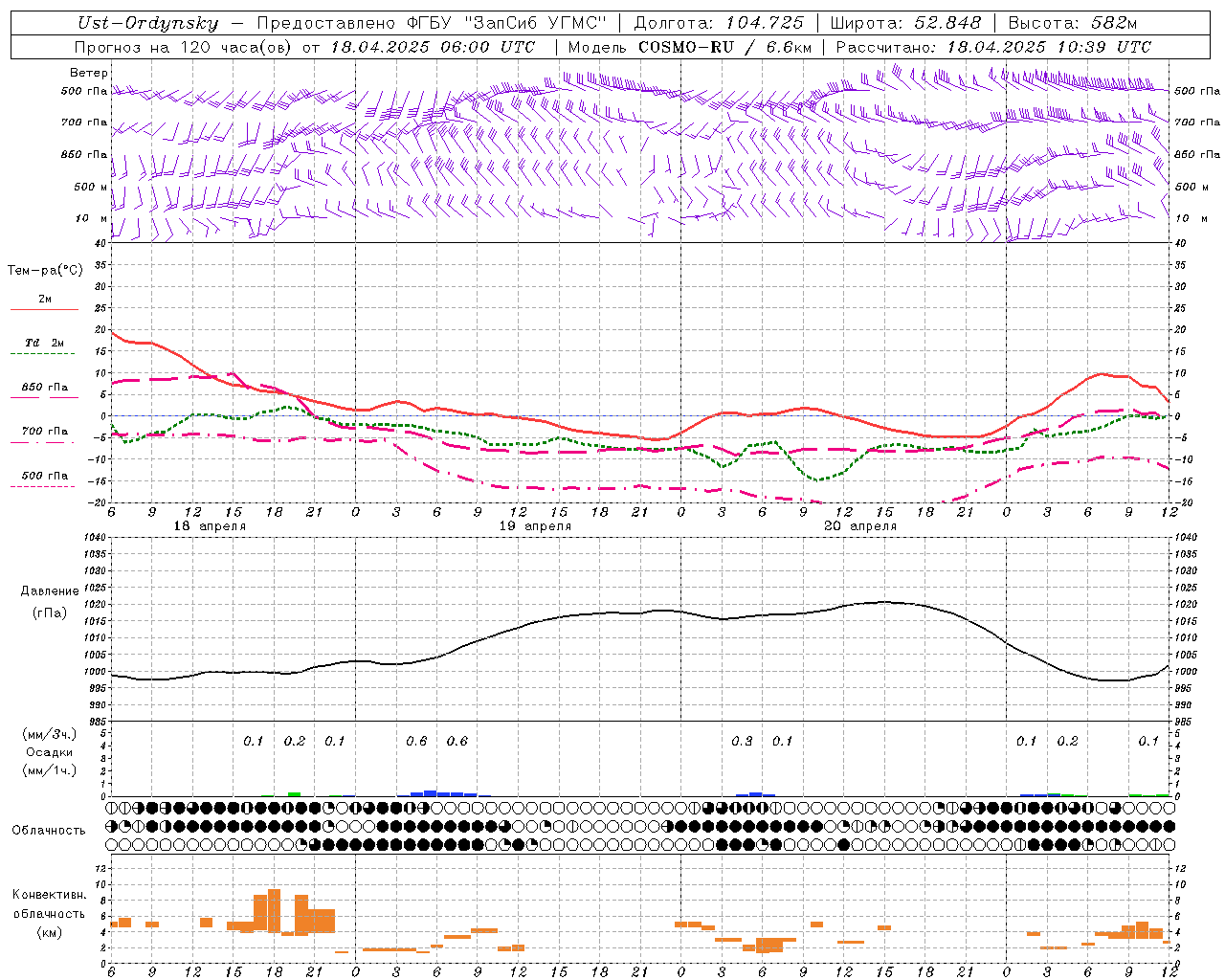
Task: Click the 500 гПа label in temperature legend
Action: pos(45,476)
